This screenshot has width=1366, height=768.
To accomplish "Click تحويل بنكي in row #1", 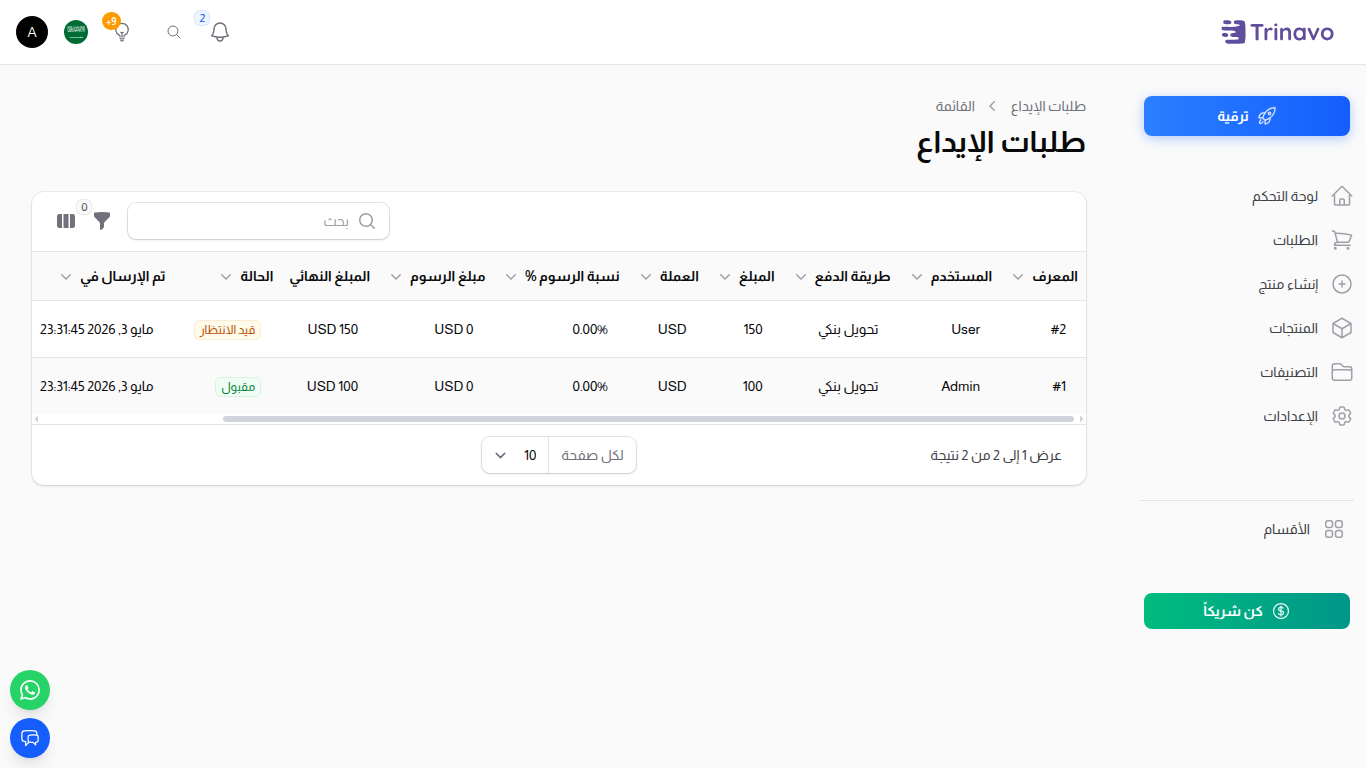I will (x=848, y=386).
